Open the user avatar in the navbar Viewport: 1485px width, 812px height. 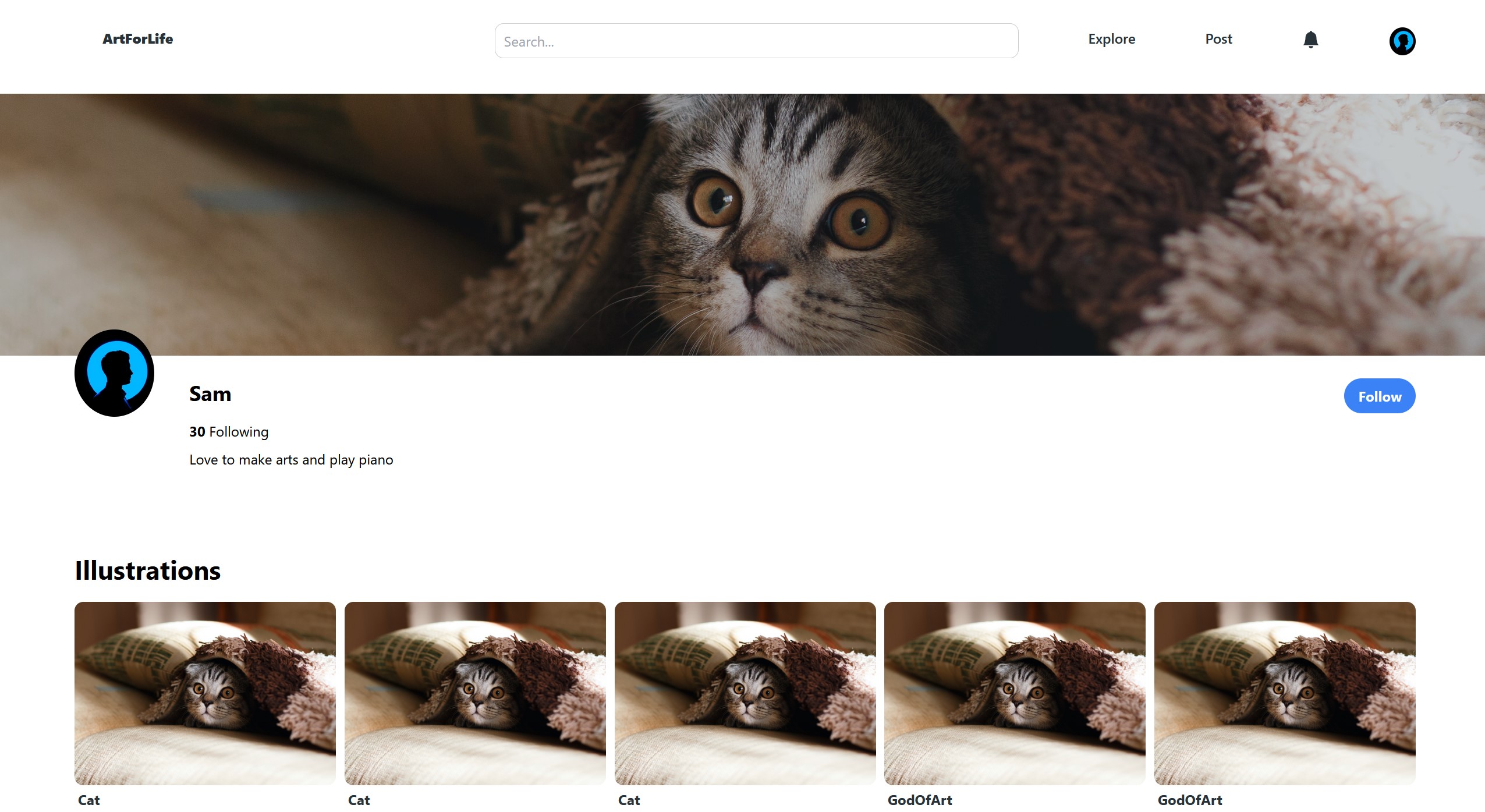pos(1402,41)
